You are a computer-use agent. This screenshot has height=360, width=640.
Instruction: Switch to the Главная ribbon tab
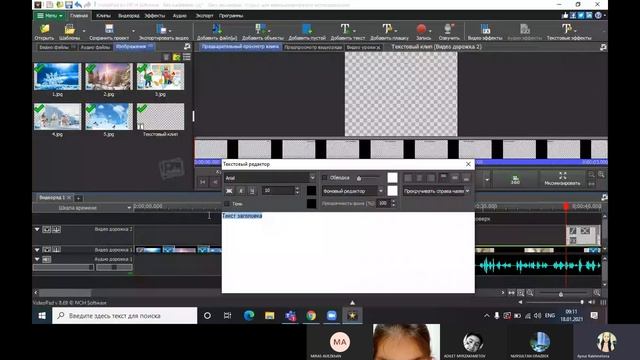pos(79,16)
